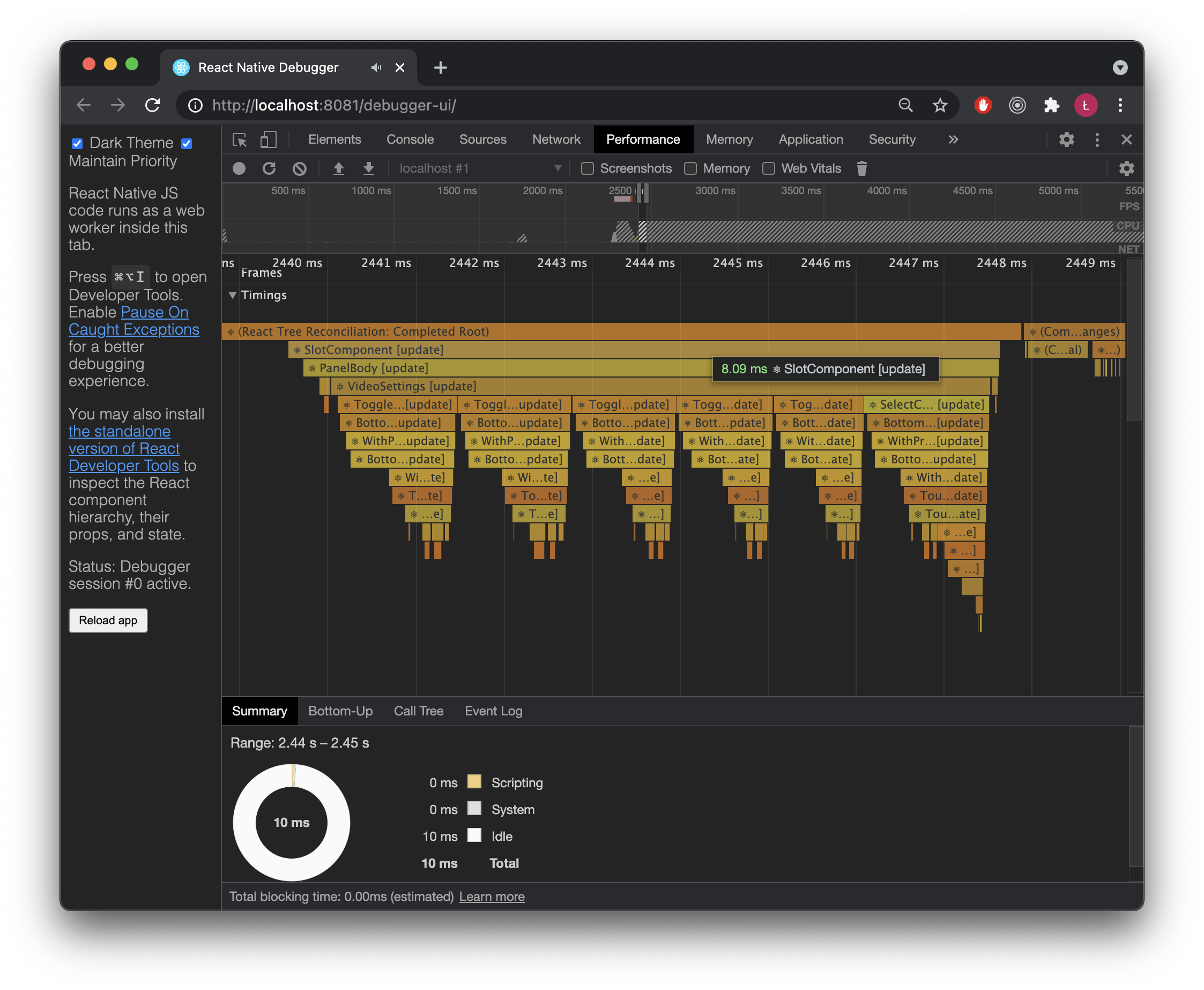Image resolution: width=1204 pixels, height=990 pixels.
Task: Click the record performance profile button
Action: 239,168
